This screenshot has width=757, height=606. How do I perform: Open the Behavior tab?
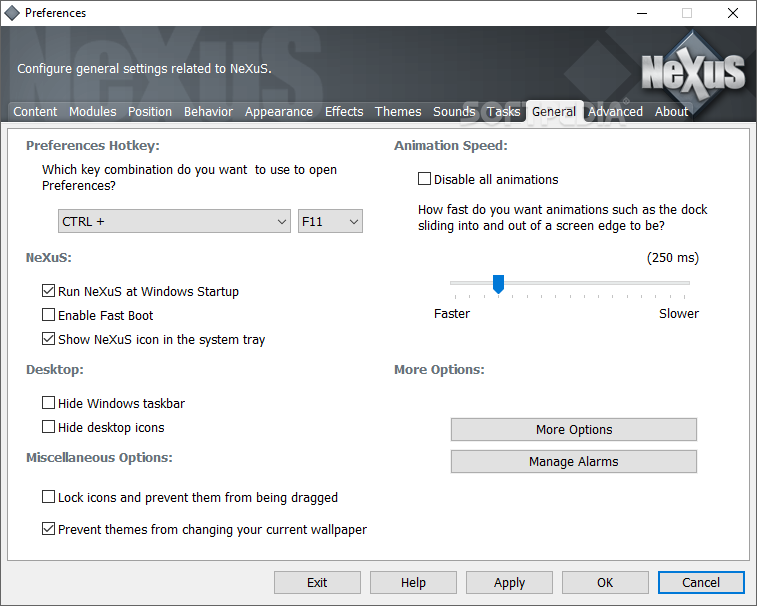click(209, 112)
